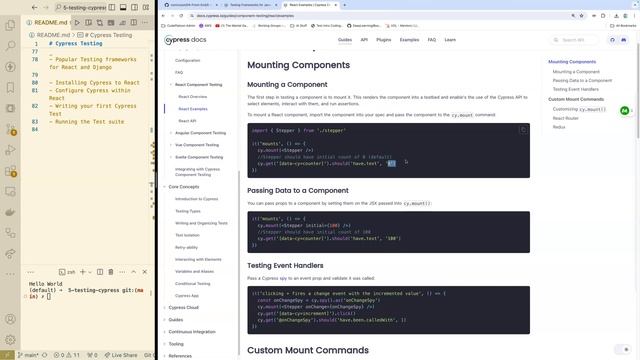The image size is (640, 360).
Task: Click Live Share in VS Code status bar
Action: (x=121, y=355)
